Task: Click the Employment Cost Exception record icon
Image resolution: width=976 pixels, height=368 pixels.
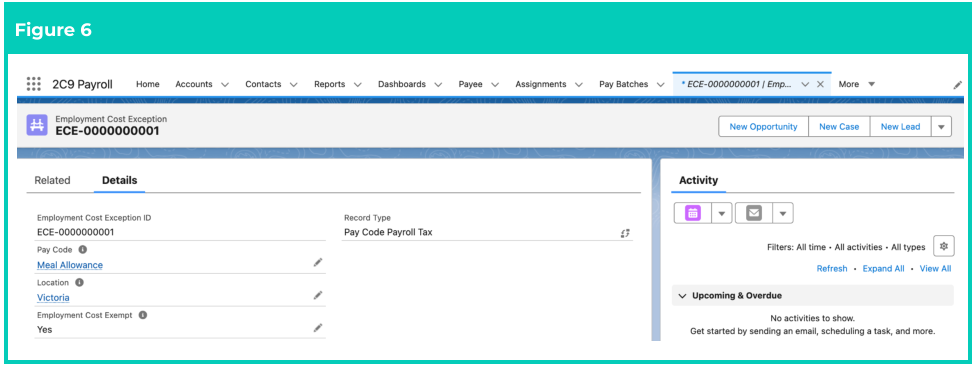Action: [37, 125]
